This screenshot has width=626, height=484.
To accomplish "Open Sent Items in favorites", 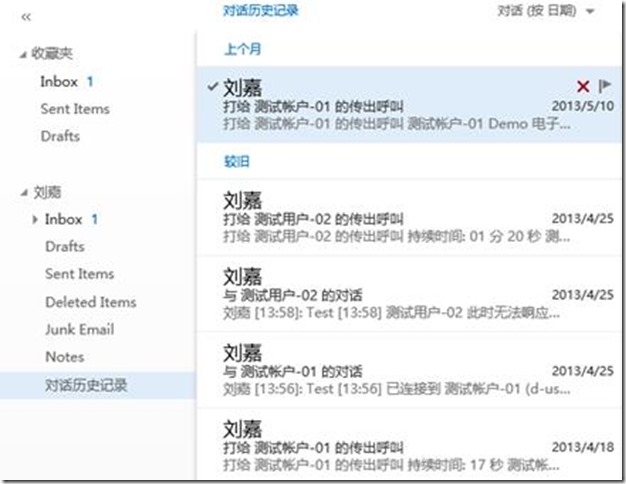I will (x=75, y=109).
